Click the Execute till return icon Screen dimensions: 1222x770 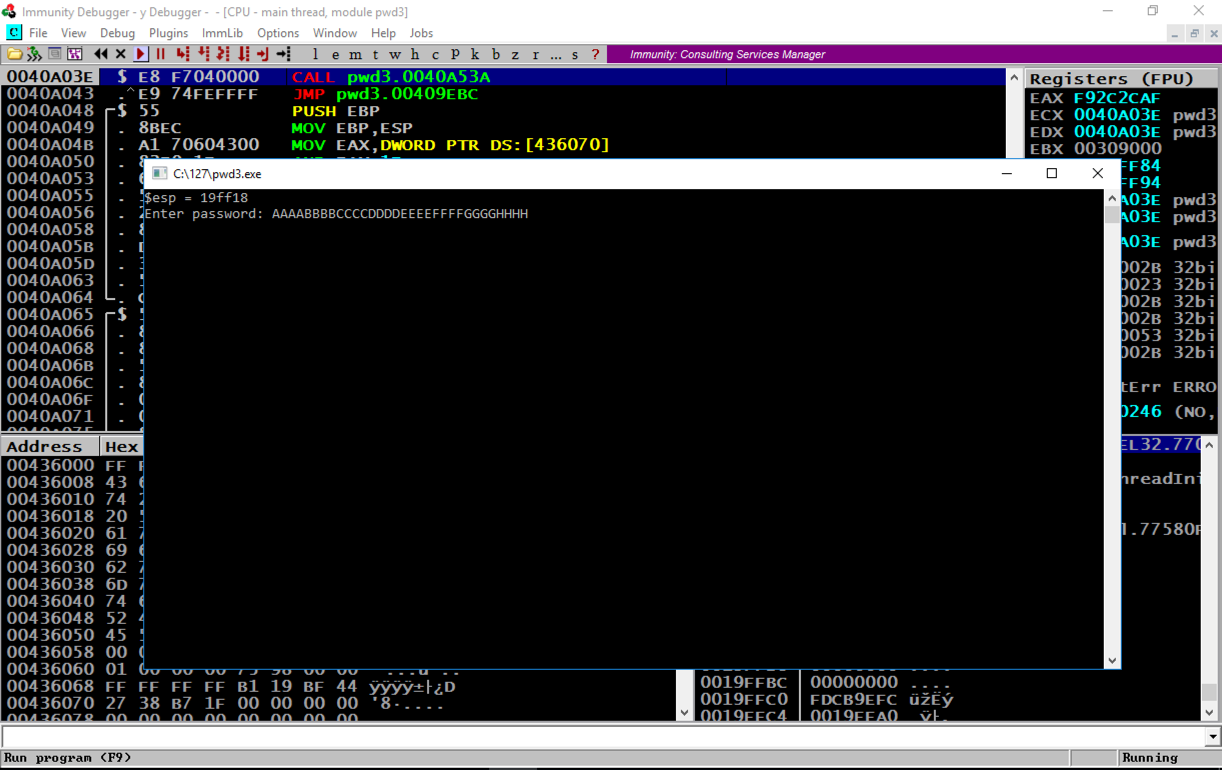pos(263,54)
